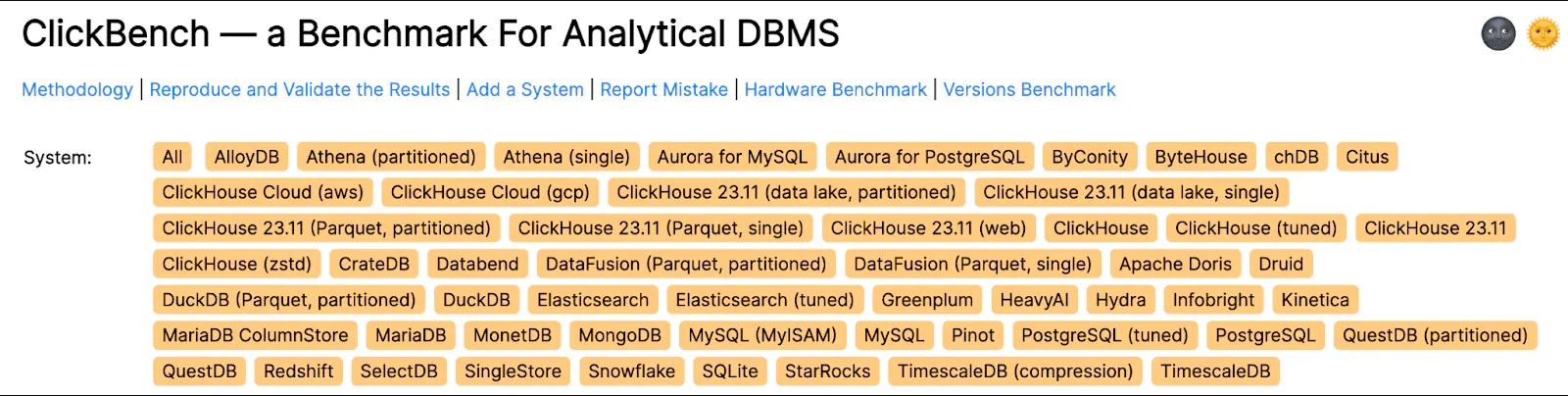Open the Methodology link
1568x396 pixels.
[x=77, y=90]
